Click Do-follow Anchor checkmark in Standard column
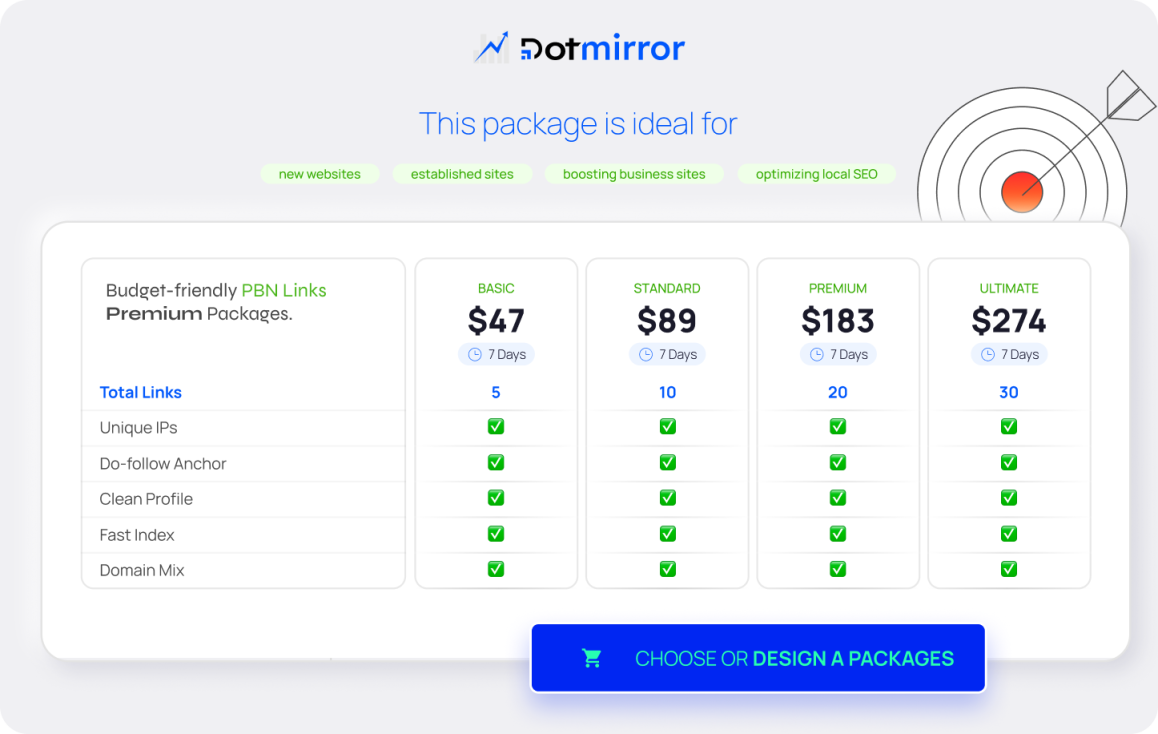1158x734 pixels. pyautogui.click(x=668, y=462)
